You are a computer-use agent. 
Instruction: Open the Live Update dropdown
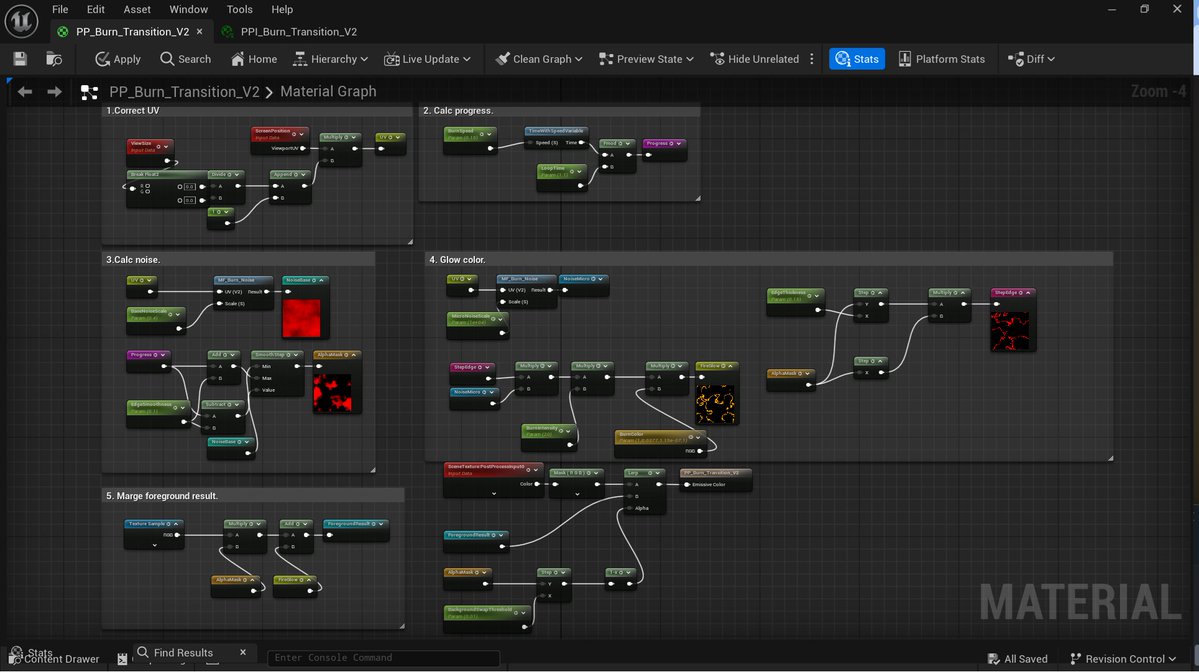pos(427,59)
